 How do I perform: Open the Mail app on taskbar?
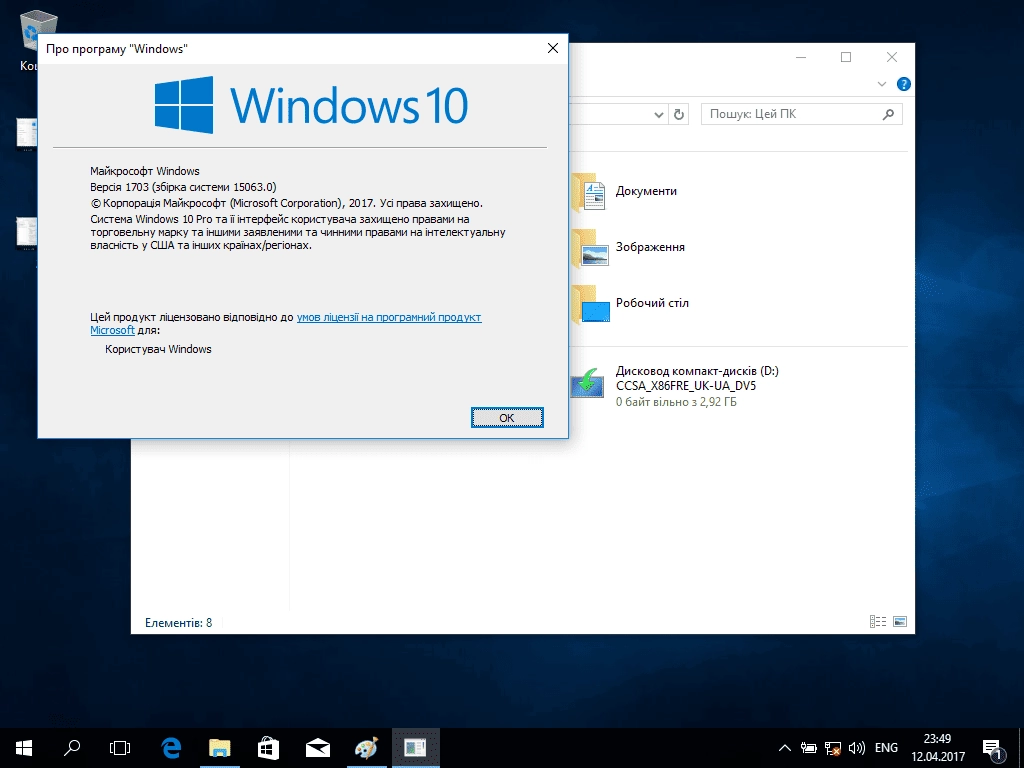317,748
